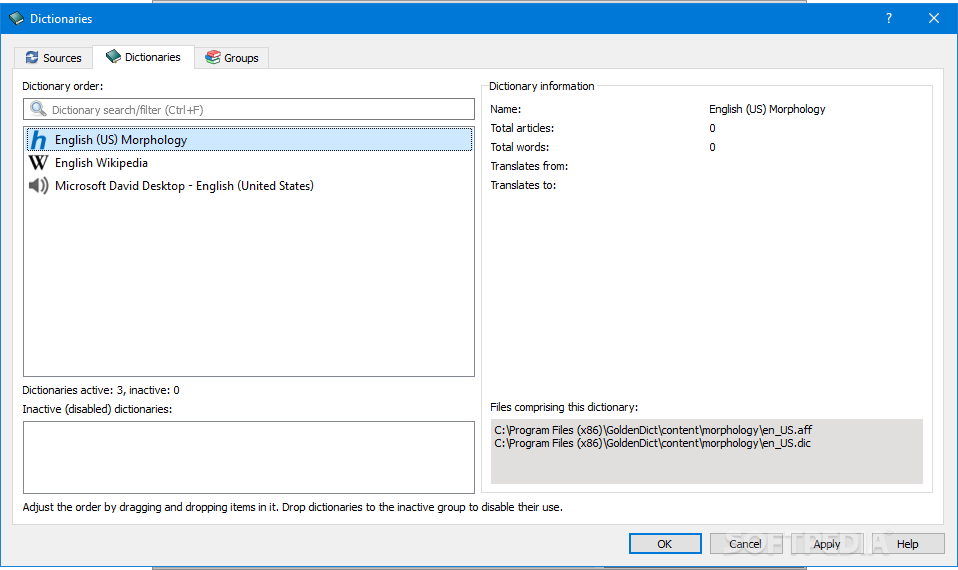Viewport: 958px width, 570px height.
Task: Select English Wikipedia dictionary
Action: 249,163
